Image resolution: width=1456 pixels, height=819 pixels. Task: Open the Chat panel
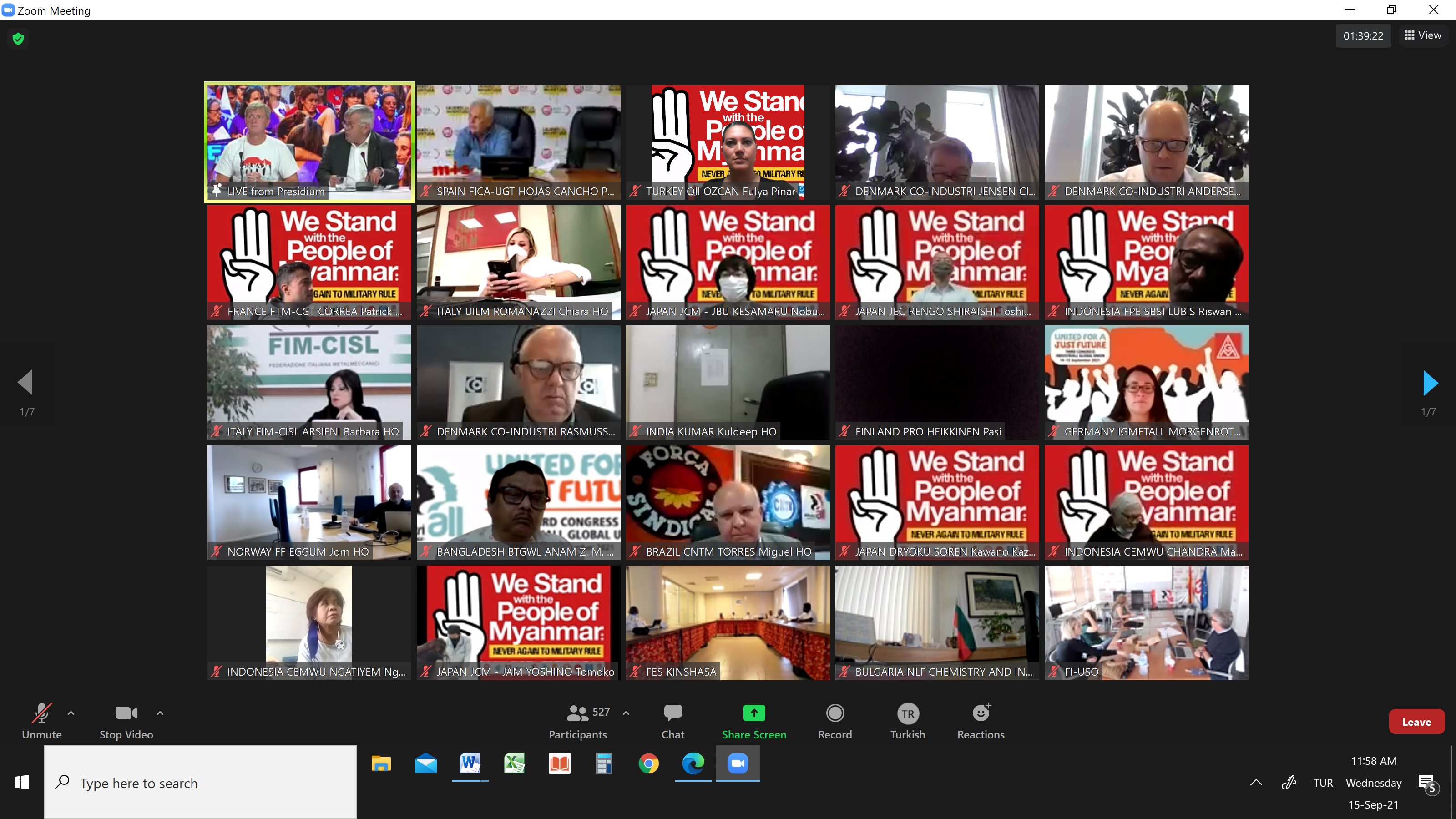[x=672, y=722]
